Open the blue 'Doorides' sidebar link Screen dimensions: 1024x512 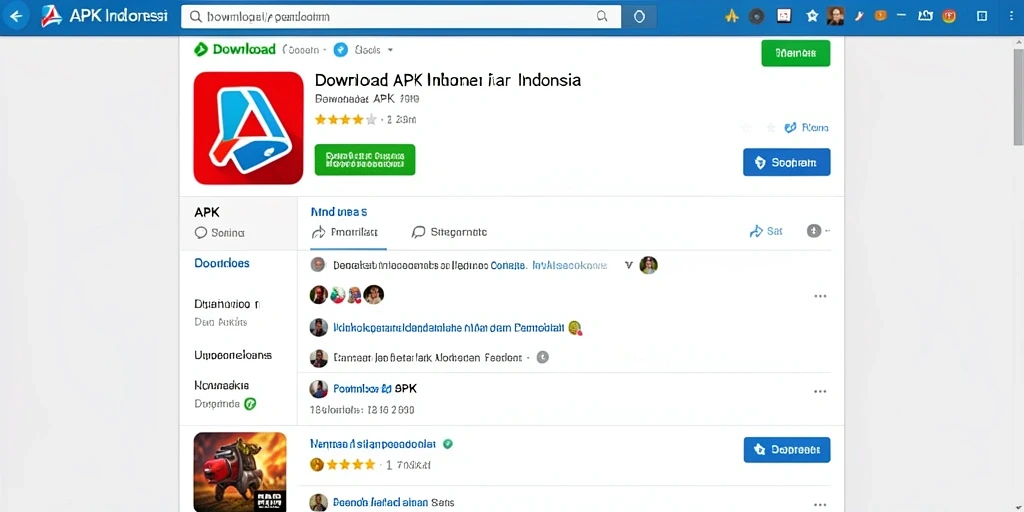point(222,263)
